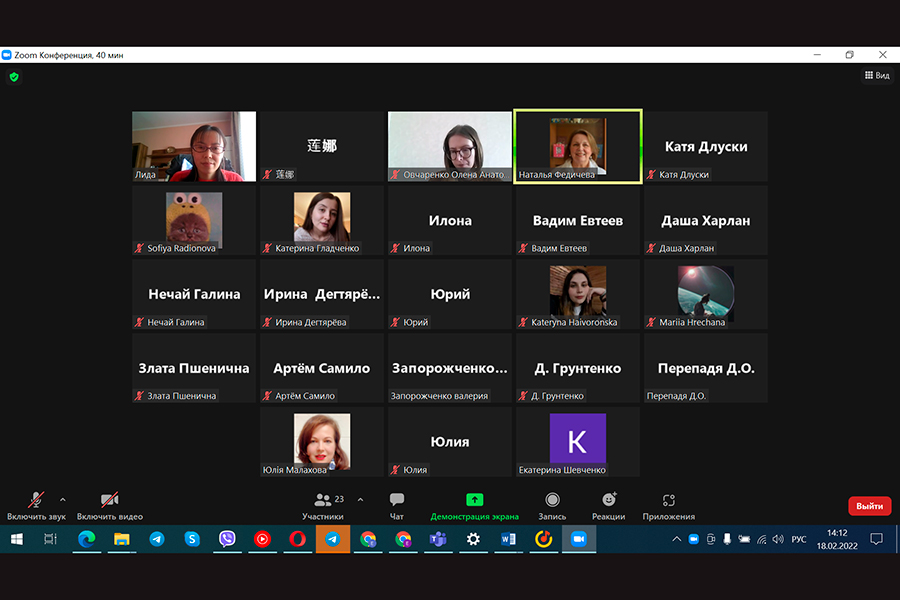
Task: Select Лида's video tile
Action: click(194, 146)
